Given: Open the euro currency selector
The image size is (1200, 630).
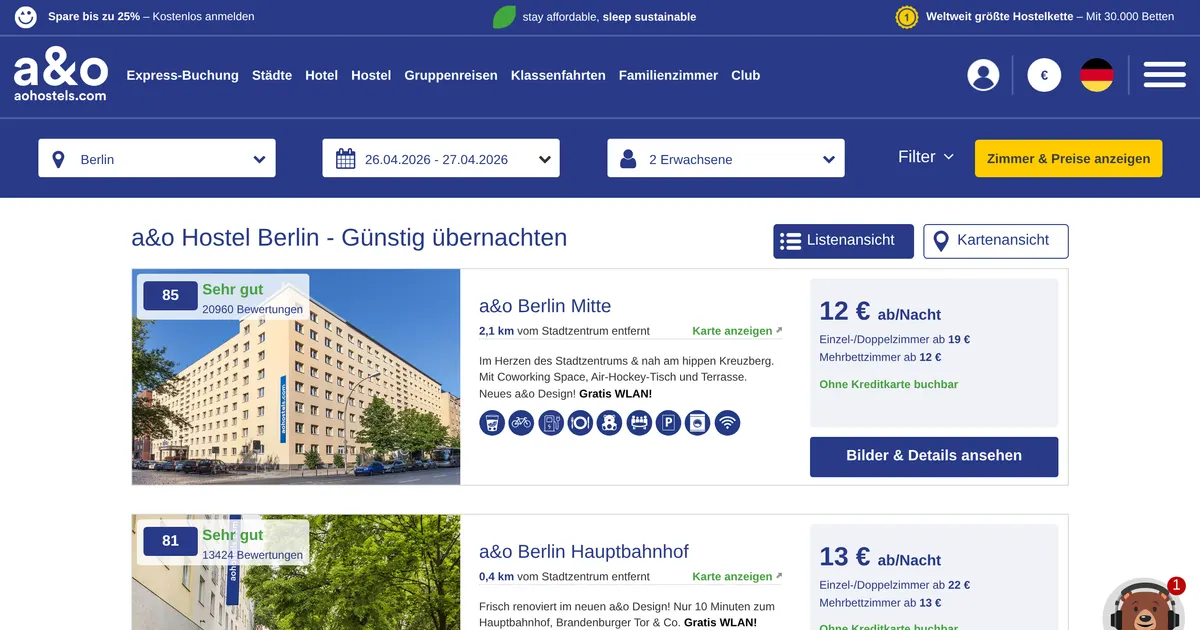Looking at the screenshot, I should [1044, 75].
